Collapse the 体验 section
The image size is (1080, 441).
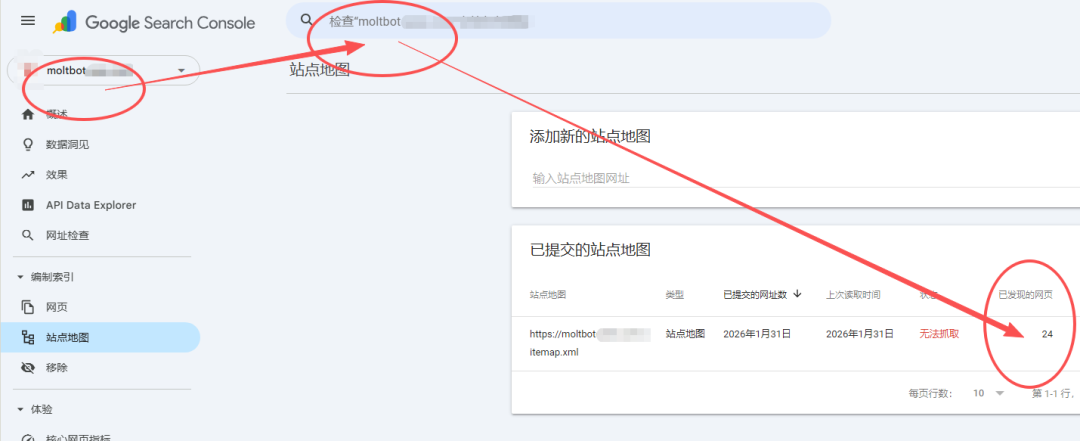pyautogui.click(x=35, y=409)
